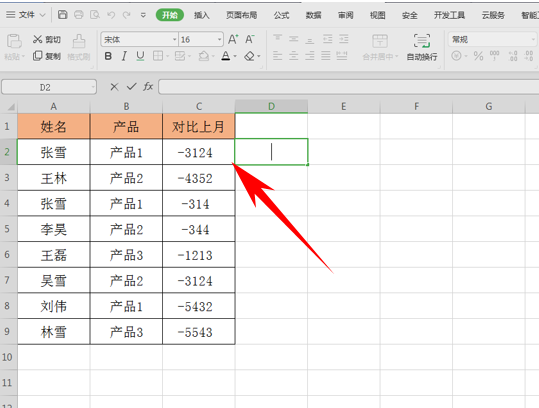Open the font name 宋体 dropdown
The height and width of the screenshot is (408, 539).
click(x=174, y=40)
